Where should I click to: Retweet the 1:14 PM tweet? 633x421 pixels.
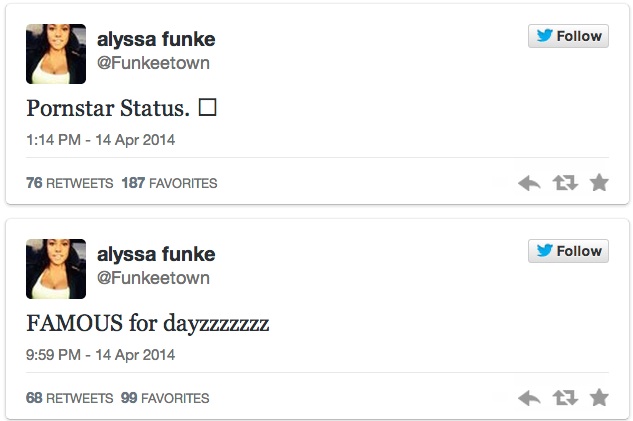coord(565,183)
